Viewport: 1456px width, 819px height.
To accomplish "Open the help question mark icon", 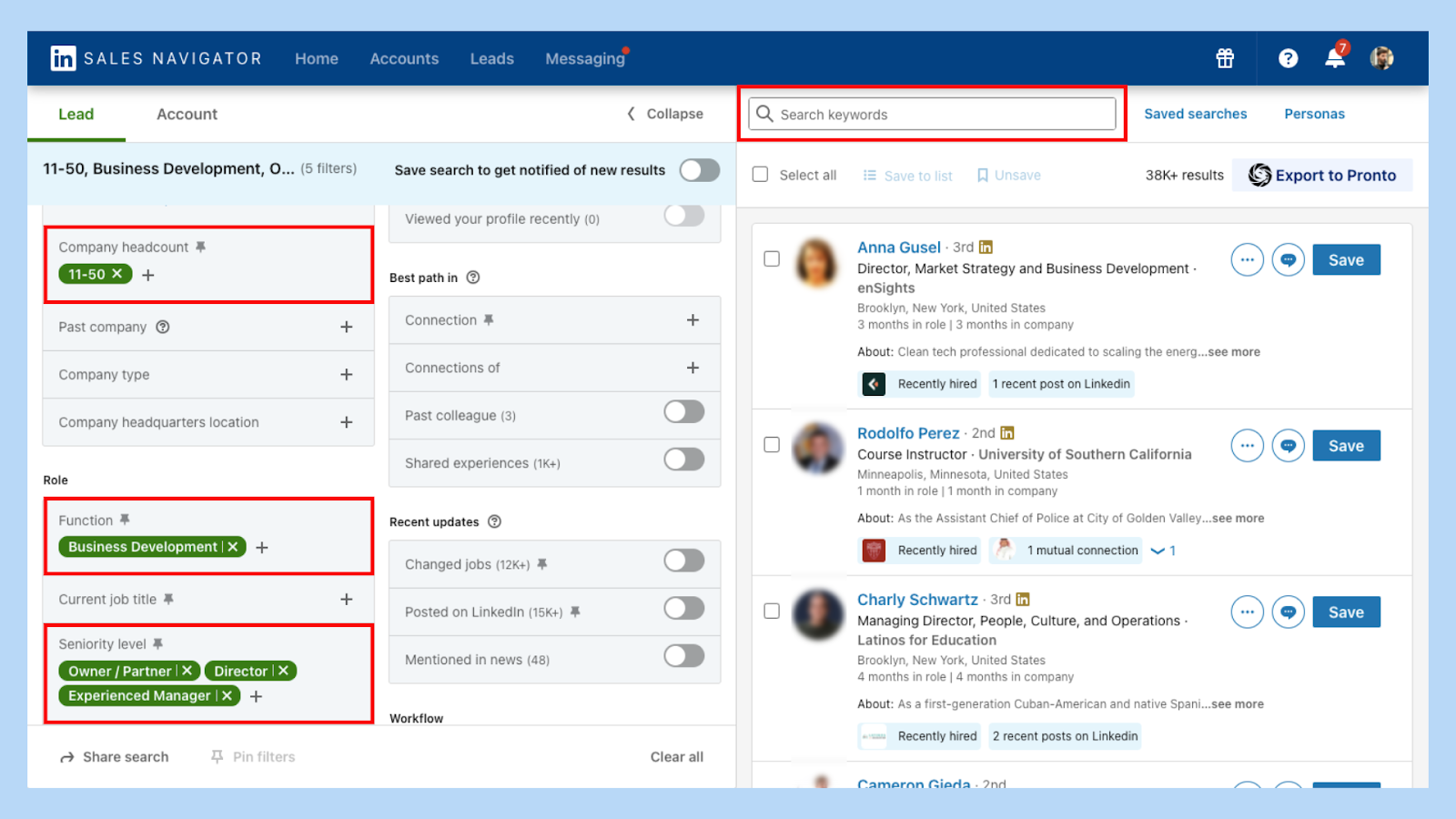I will 1288,58.
